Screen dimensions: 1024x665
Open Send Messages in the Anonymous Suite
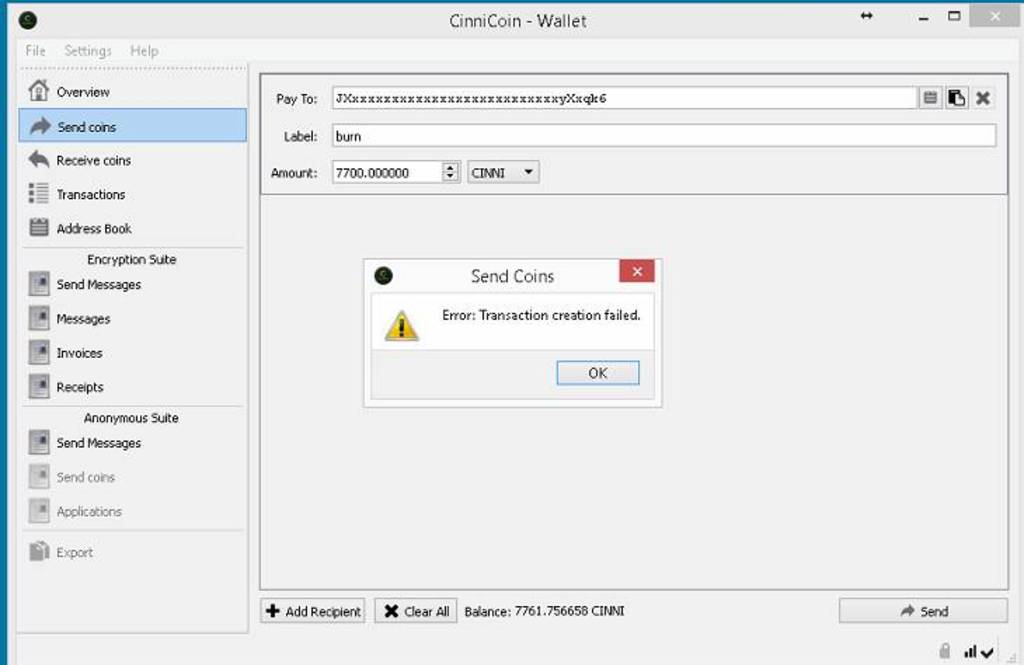pos(133,443)
